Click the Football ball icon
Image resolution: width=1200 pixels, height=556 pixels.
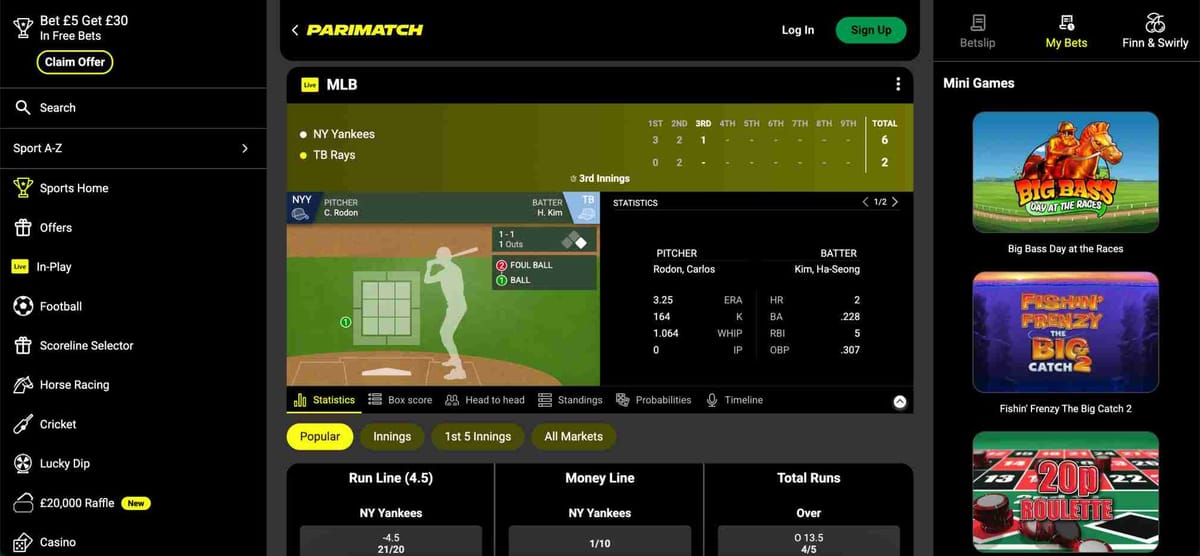point(23,306)
